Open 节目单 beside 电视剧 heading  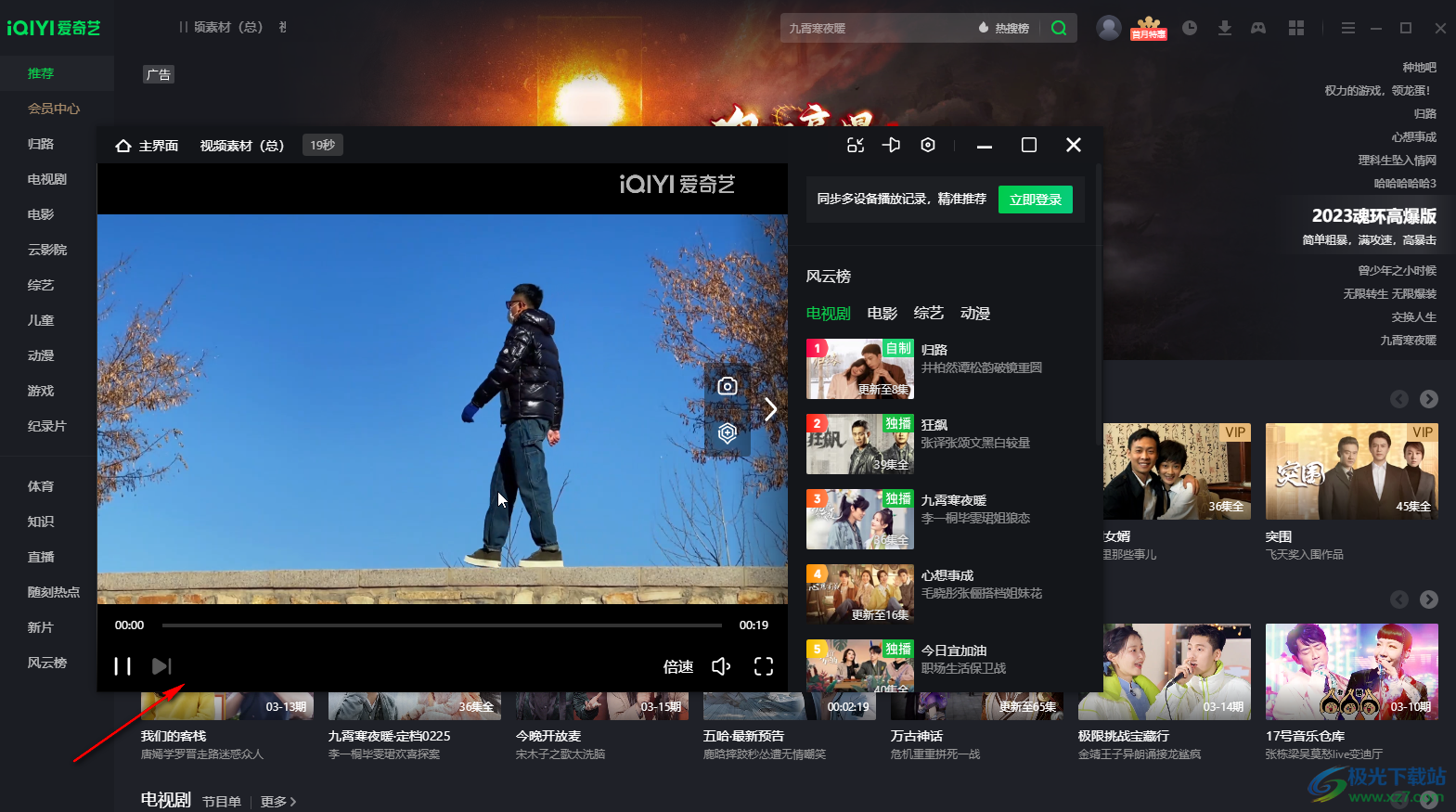click(222, 802)
